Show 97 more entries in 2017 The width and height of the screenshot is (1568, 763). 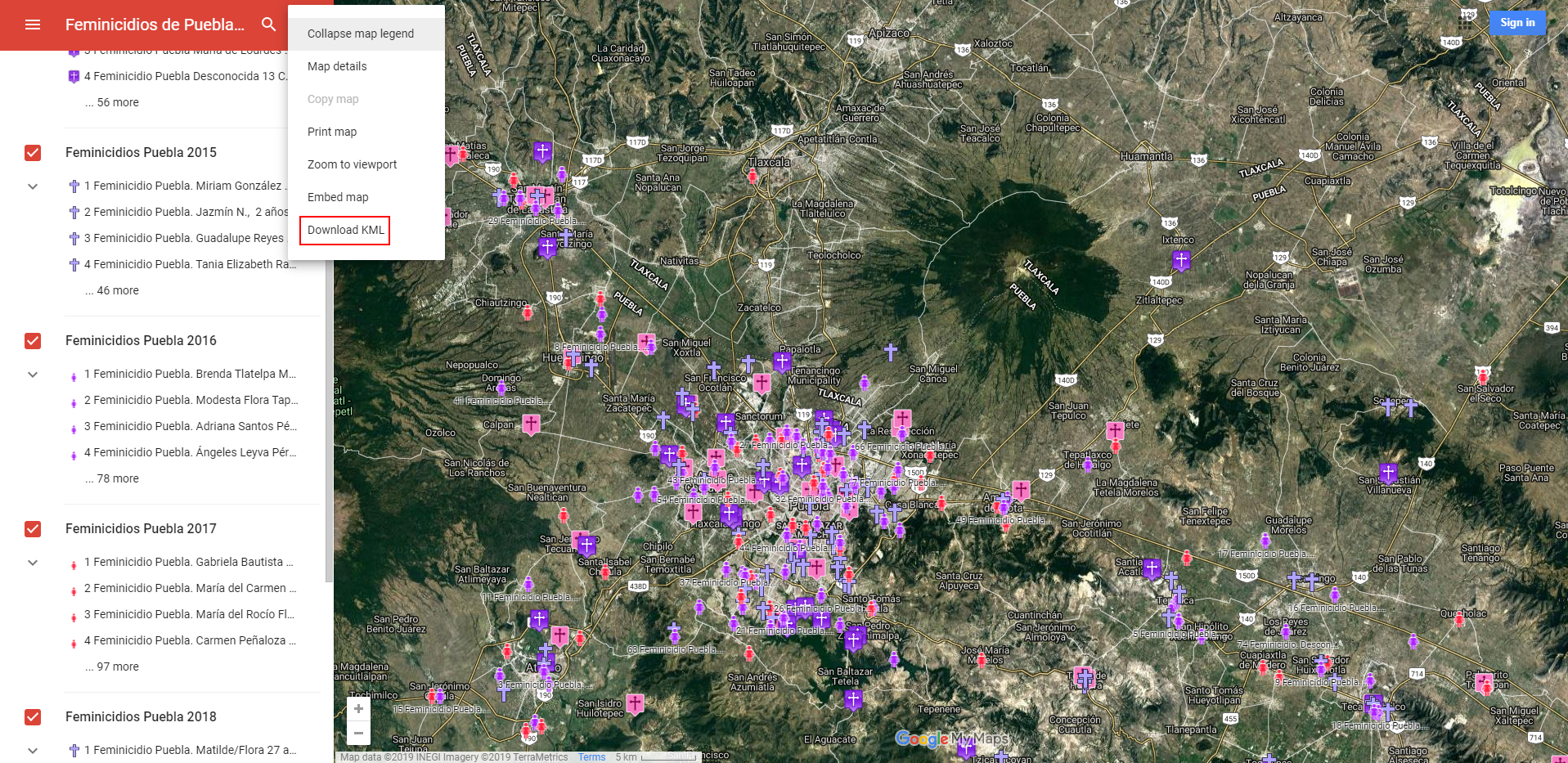pos(112,667)
